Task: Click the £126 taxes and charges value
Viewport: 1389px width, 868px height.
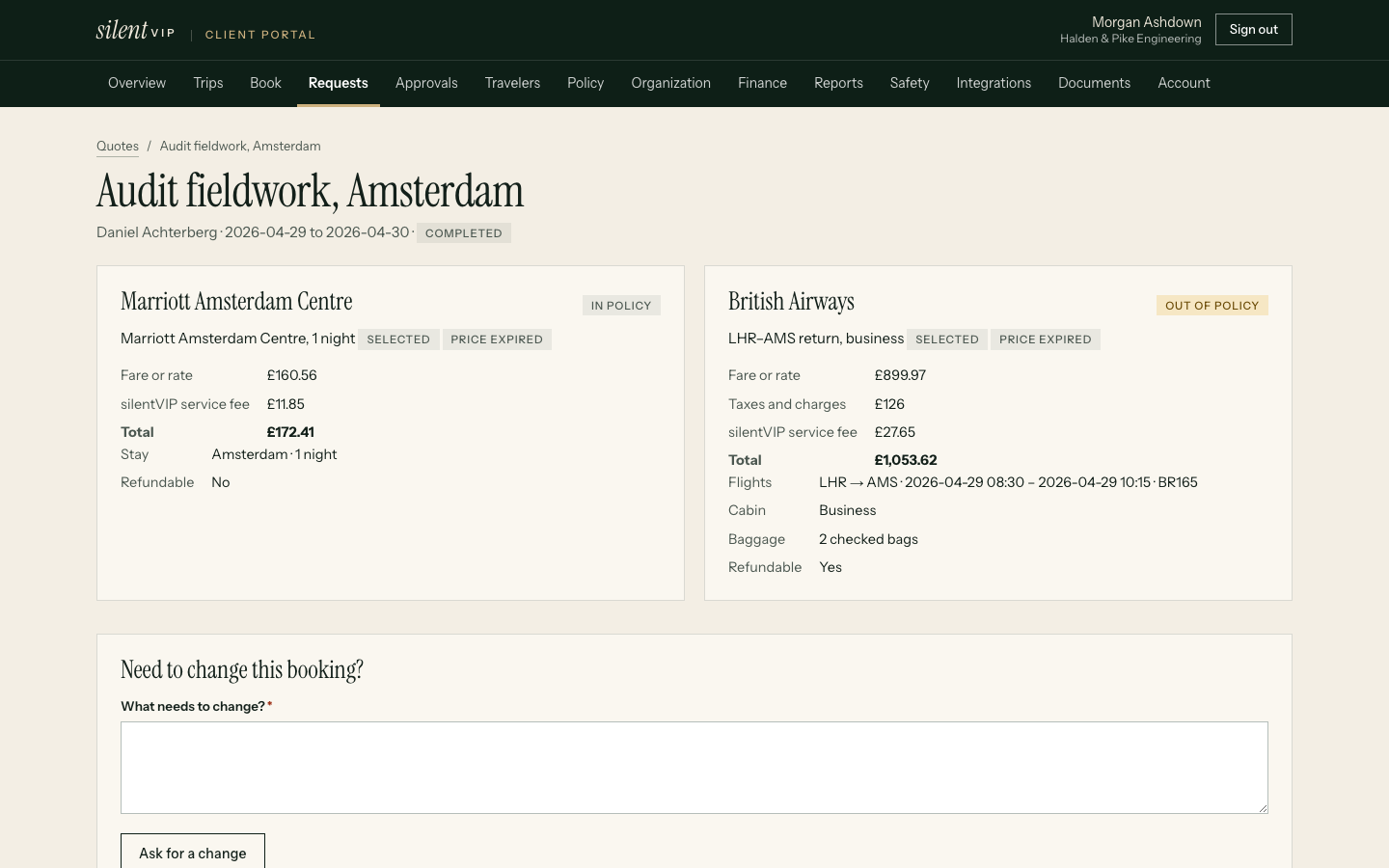Action: 889,404
